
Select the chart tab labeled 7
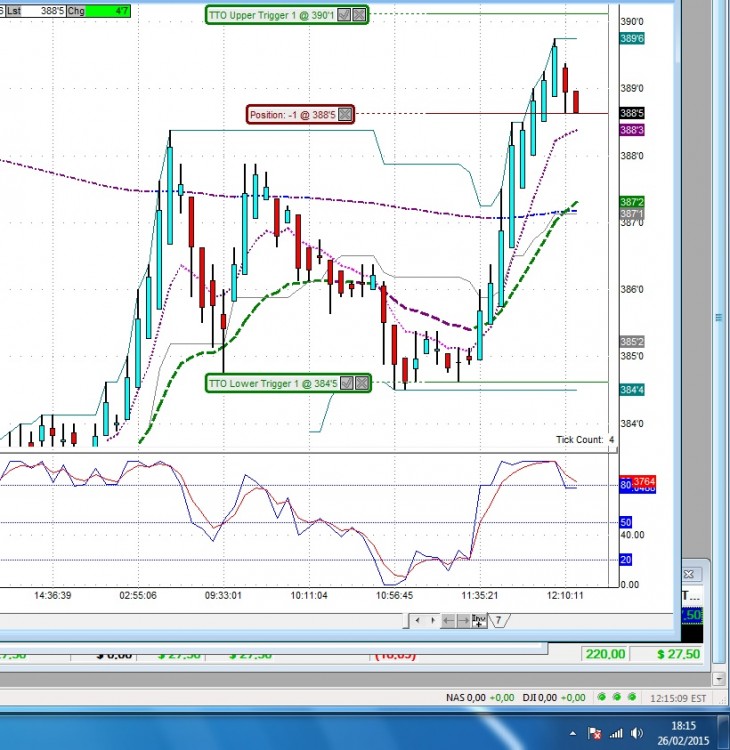point(498,620)
